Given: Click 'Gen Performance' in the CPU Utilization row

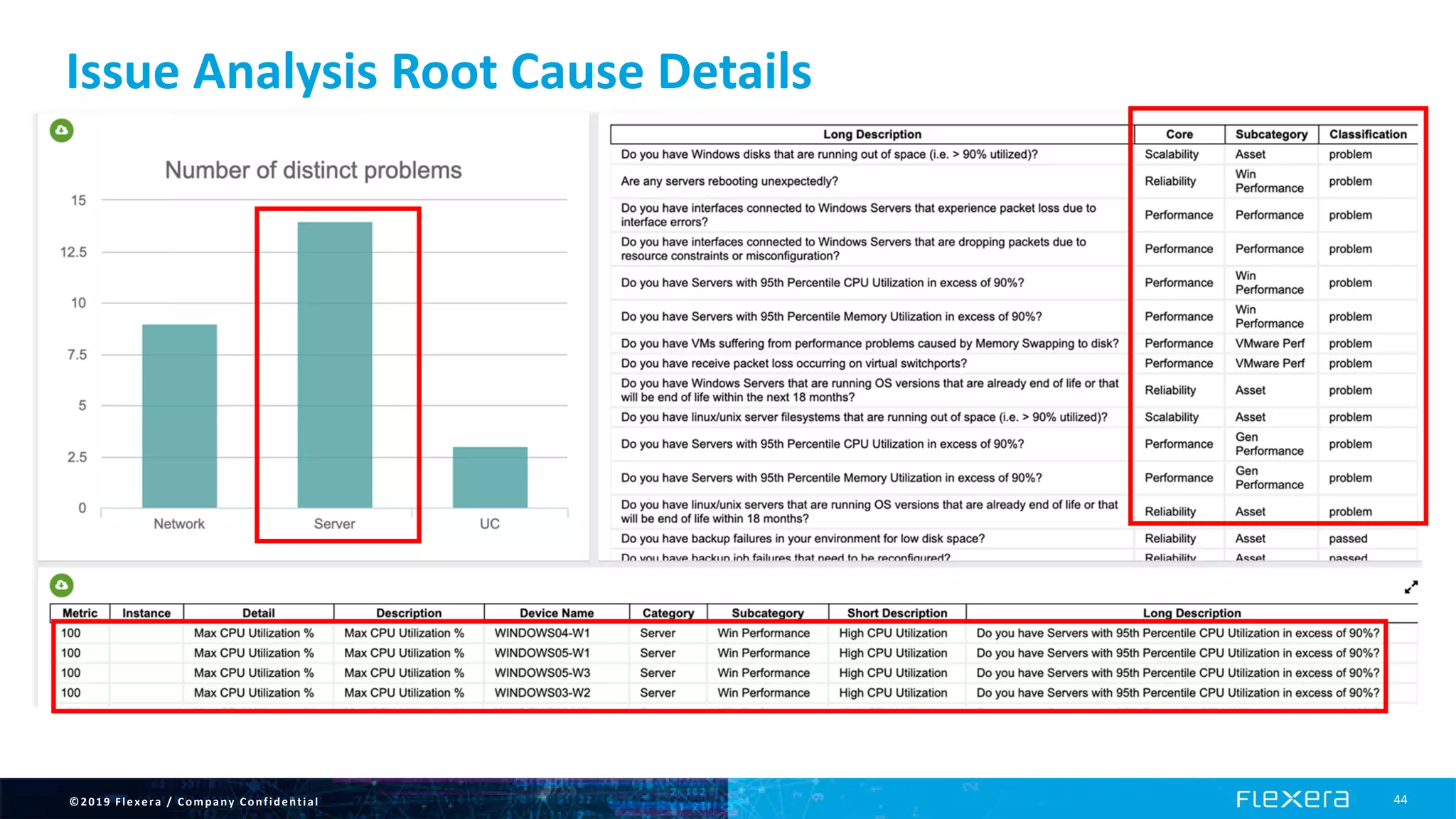Looking at the screenshot, I should 1269,444.
